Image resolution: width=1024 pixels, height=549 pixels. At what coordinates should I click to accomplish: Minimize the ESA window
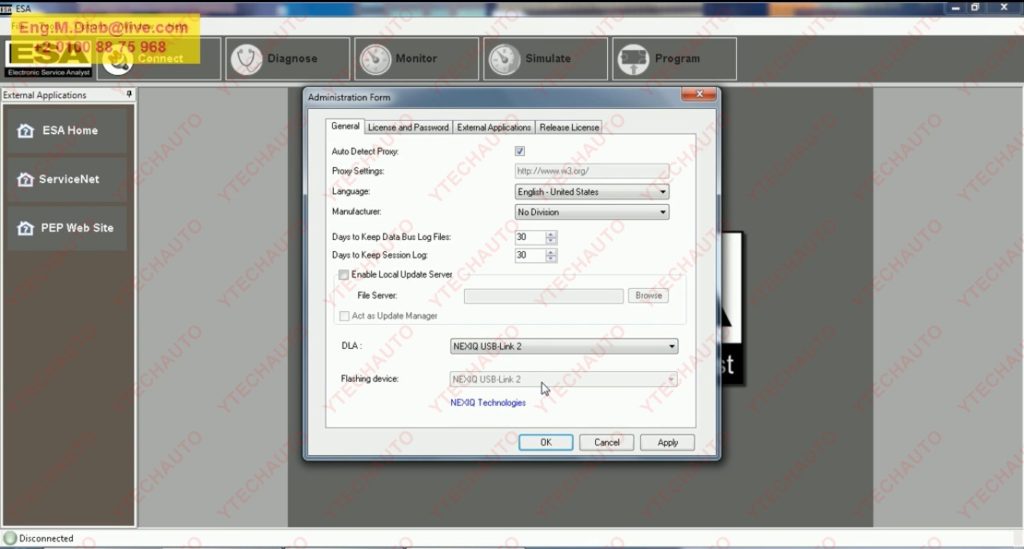tap(955, 8)
